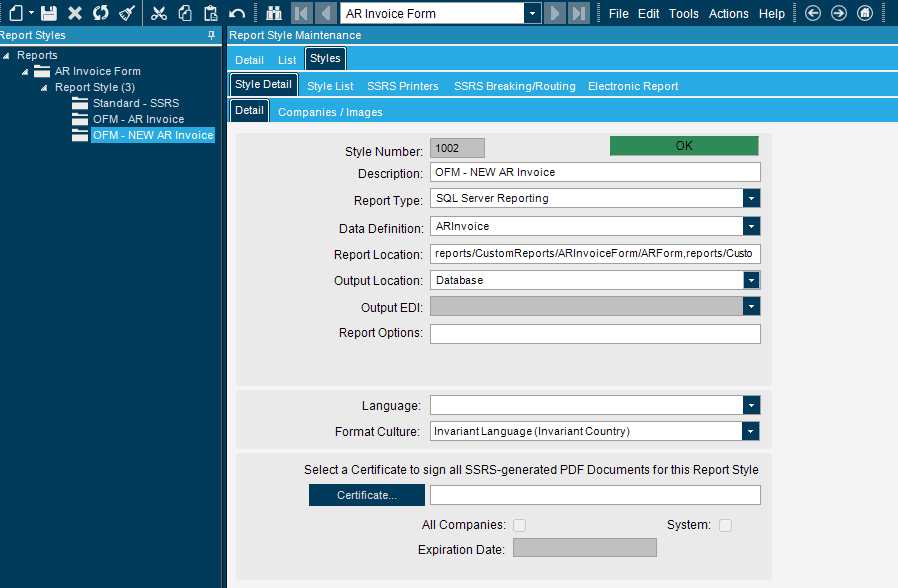Click the Style Number field
Screen dimensions: 898x588
tap(457, 148)
